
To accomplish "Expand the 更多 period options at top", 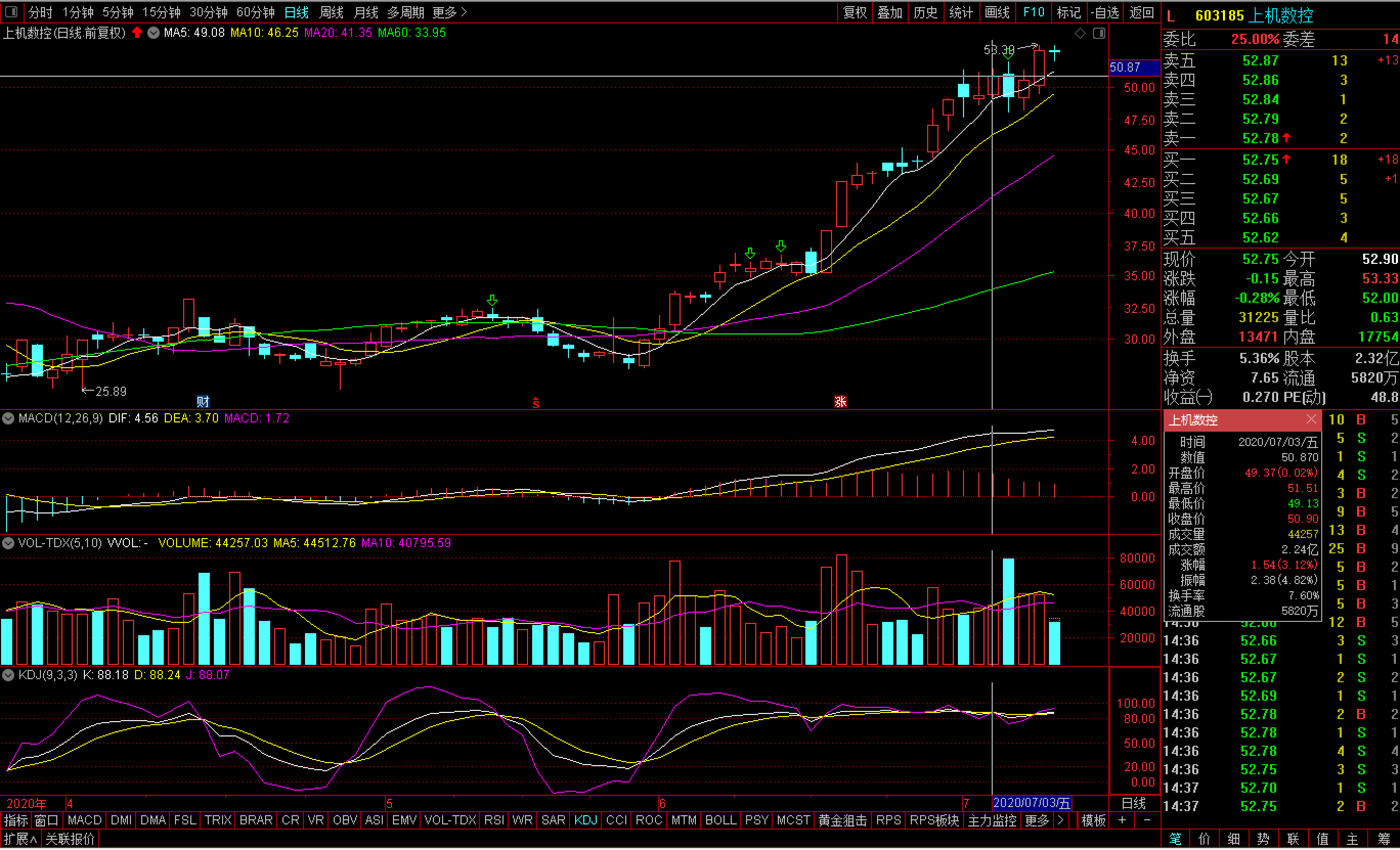I will point(449,12).
